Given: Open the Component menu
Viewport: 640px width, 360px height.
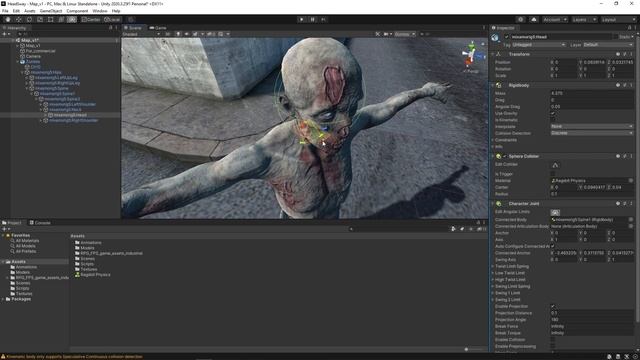Looking at the screenshot, I should point(77,11).
